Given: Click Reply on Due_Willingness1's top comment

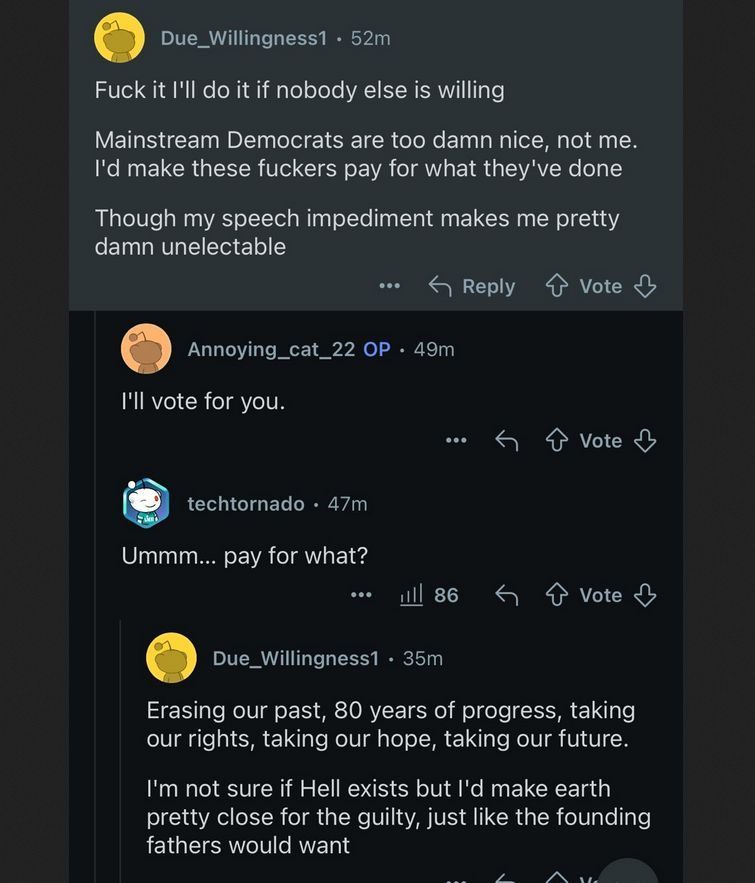Looking at the screenshot, I should 472,286.
